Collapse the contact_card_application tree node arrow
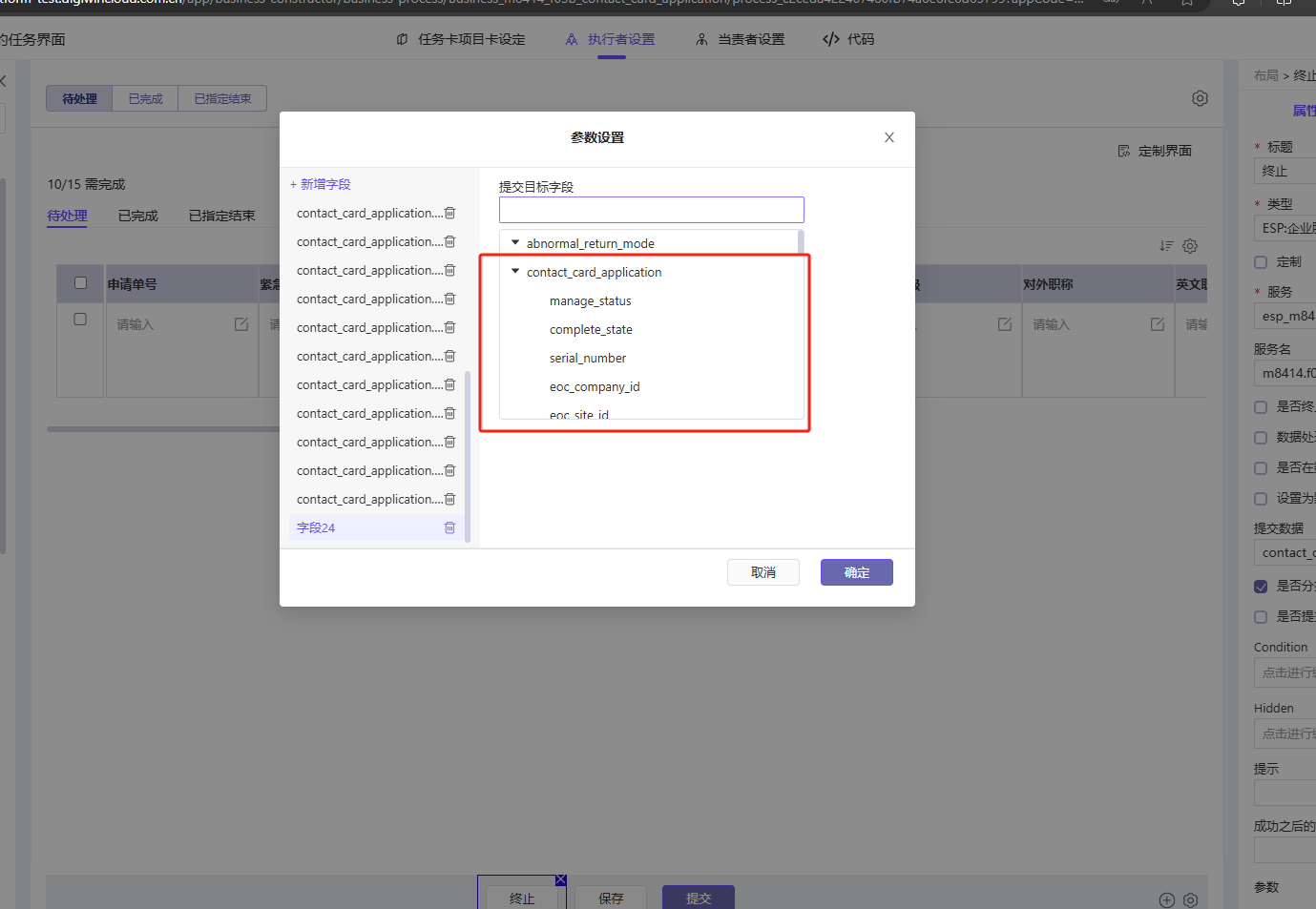 pos(515,272)
